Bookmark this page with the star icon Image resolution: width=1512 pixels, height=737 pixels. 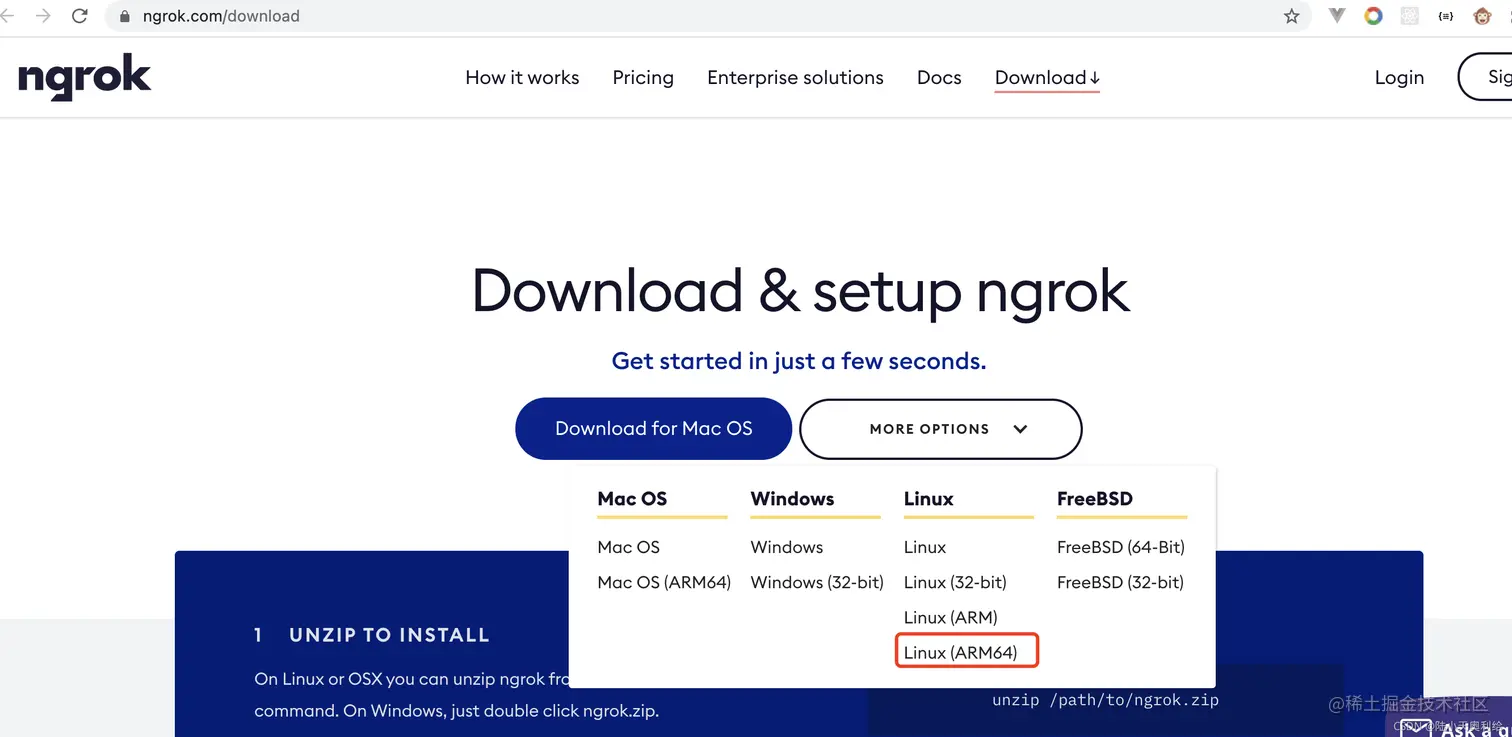(x=1291, y=16)
